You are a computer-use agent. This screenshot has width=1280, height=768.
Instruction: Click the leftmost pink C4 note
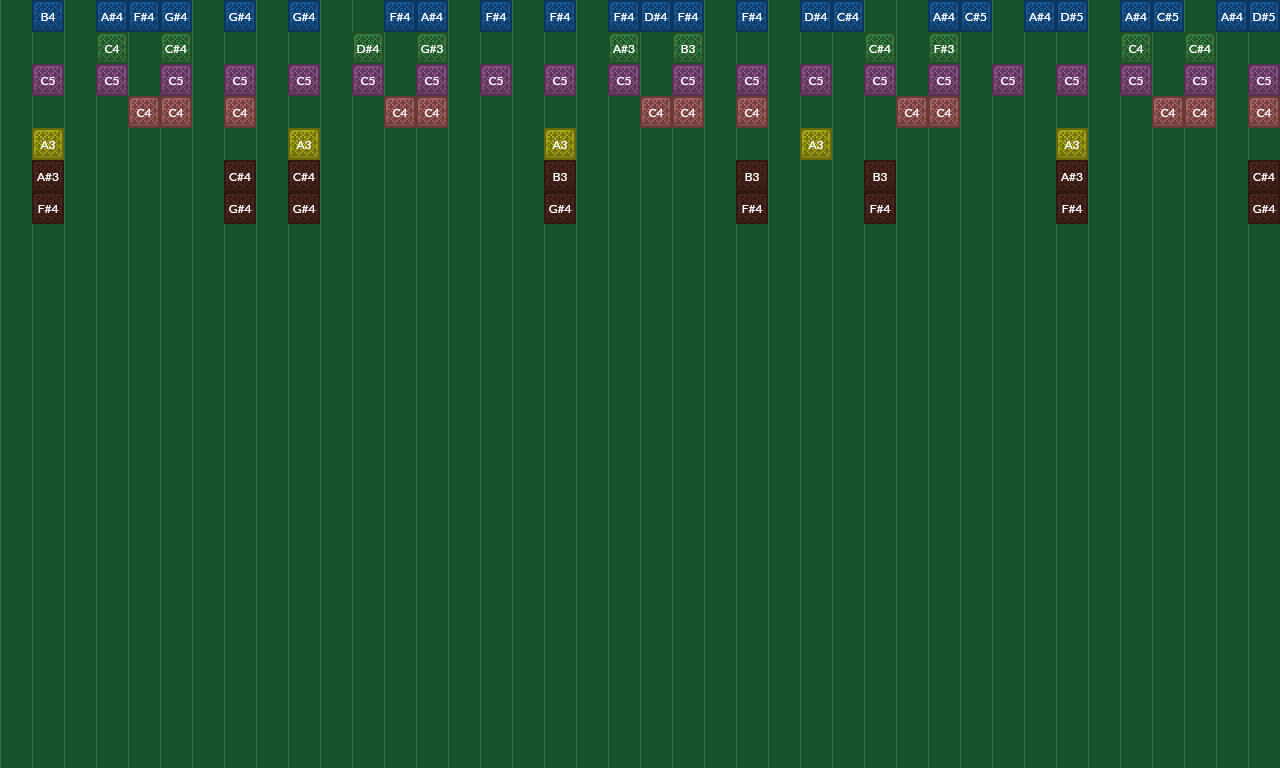coord(144,113)
